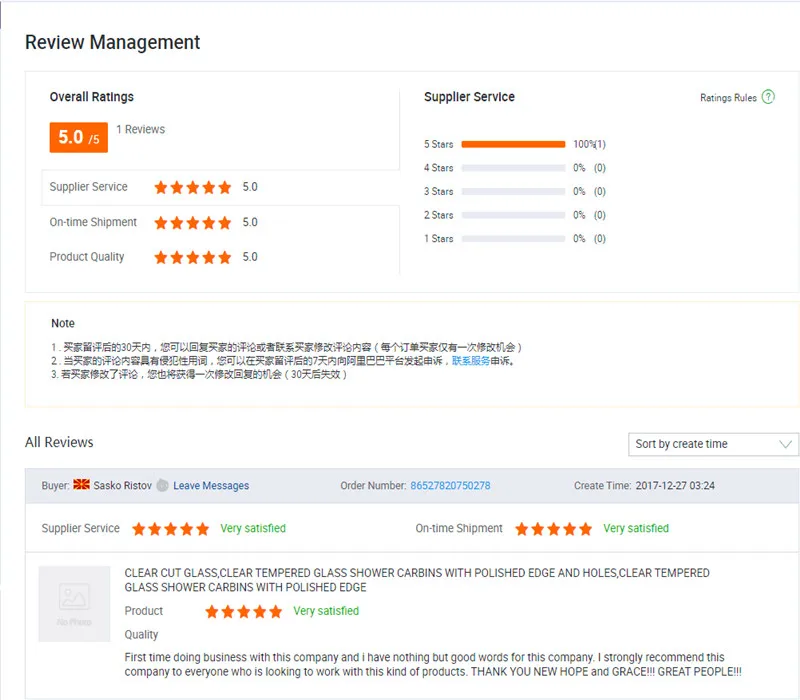Click the review's On-time Shipment stars
This screenshot has width=800, height=700.
[554, 529]
